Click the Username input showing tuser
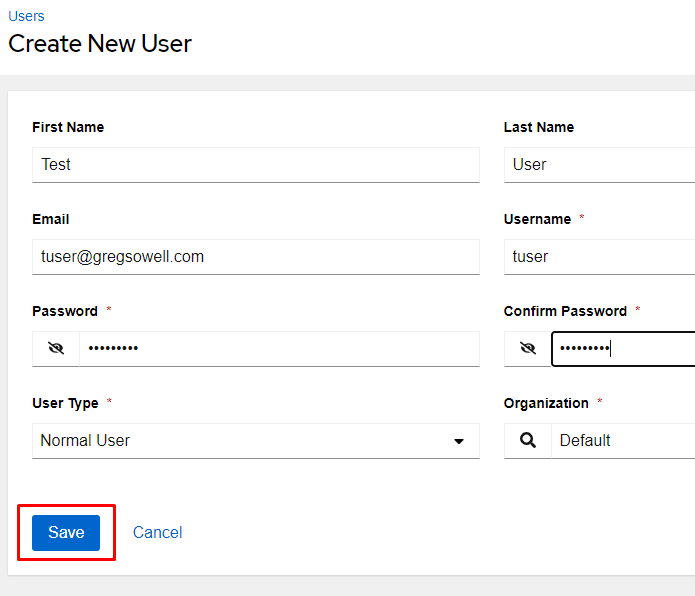This screenshot has width=695, height=596. pyautogui.click(x=600, y=256)
